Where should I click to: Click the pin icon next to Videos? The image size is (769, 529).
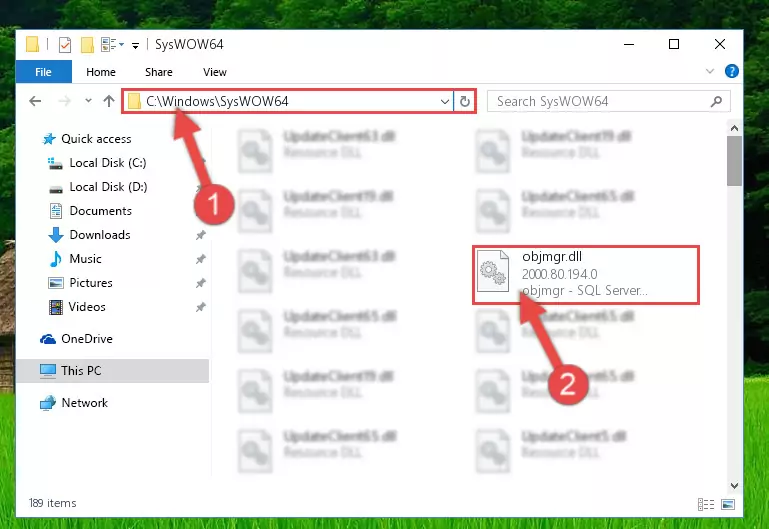(200, 307)
